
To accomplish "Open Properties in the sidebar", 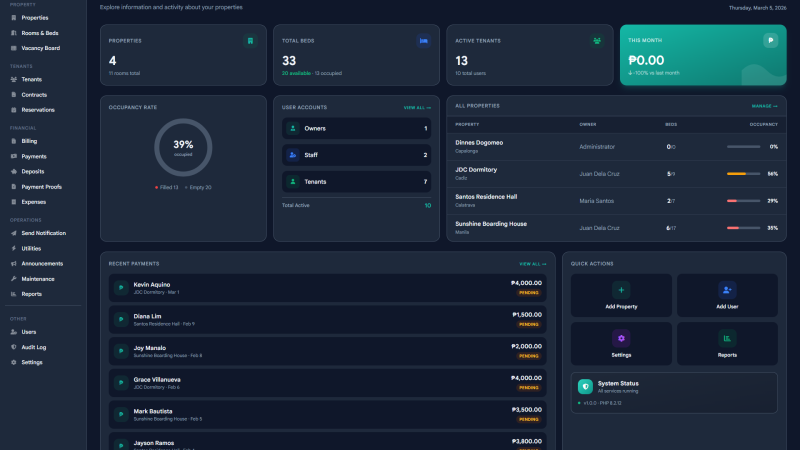I will coord(35,18).
